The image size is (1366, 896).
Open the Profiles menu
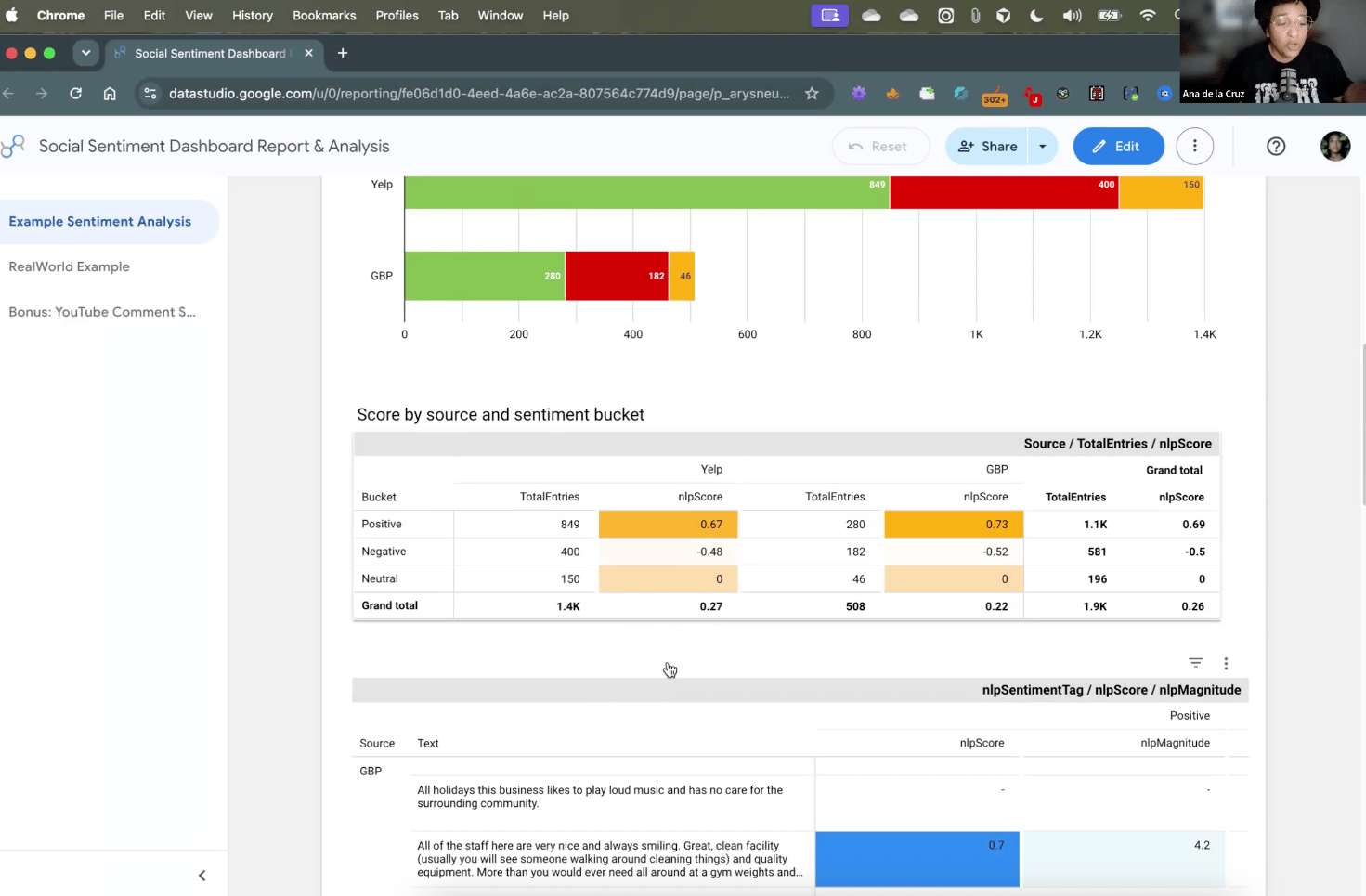(397, 15)
